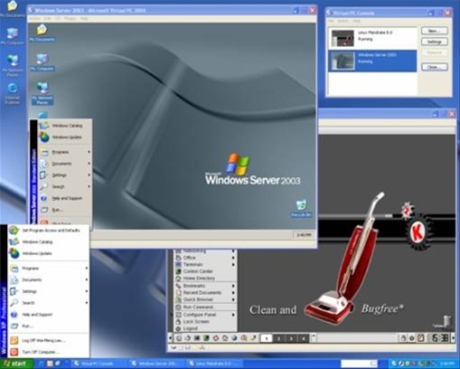Expand Office submenu in the KDE menu
This screenshot has height=369, width=460.
pos(205,258)
